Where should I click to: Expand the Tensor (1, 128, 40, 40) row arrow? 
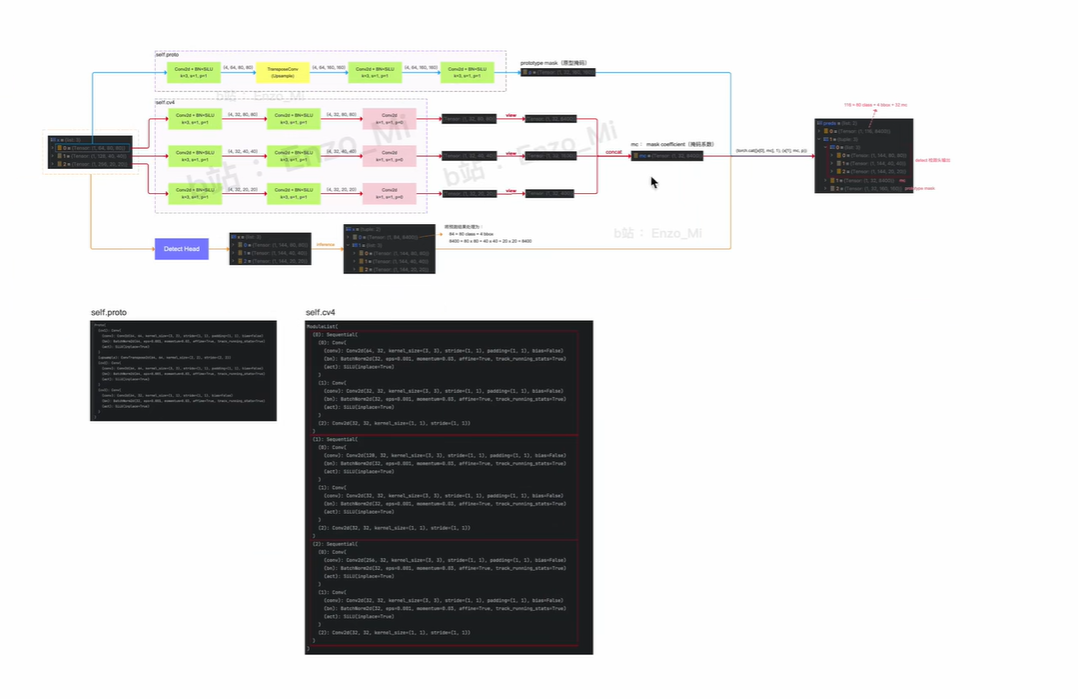point(52,156)
